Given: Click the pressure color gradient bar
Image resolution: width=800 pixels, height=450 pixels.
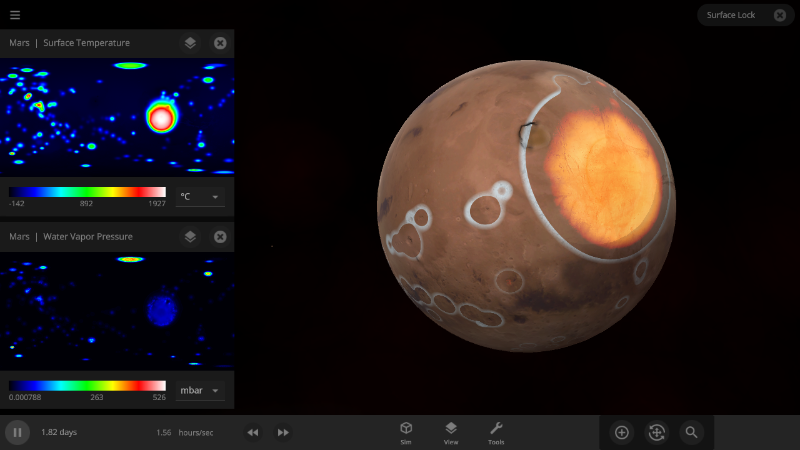Looking at the screenshot, I should click(x=87, y=386).
